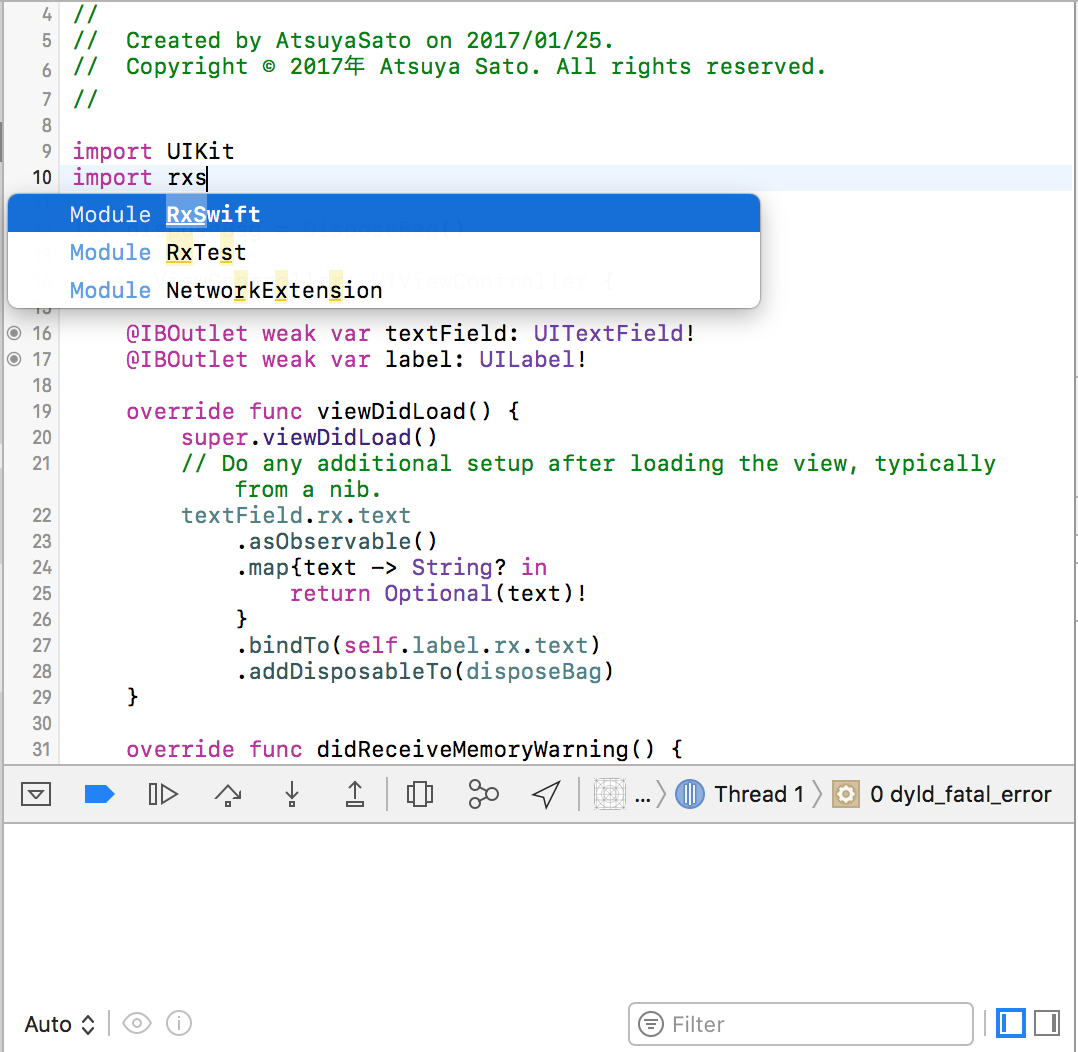
Task: Choose Module RxTest completion
Action: click(384, 252)
